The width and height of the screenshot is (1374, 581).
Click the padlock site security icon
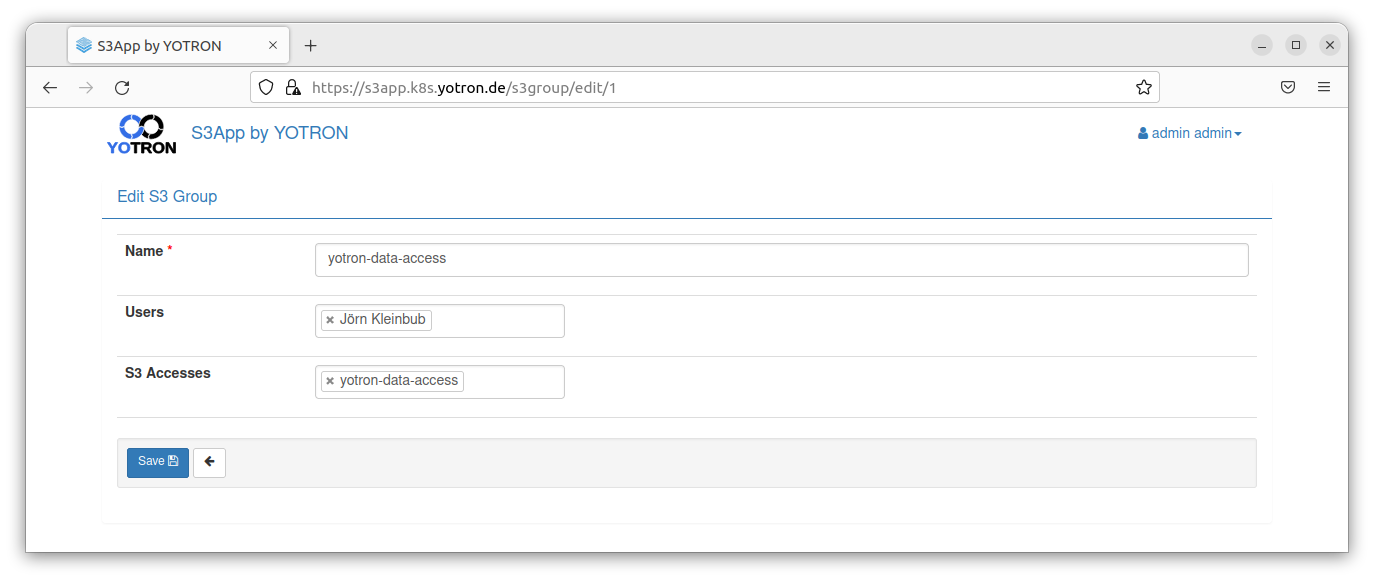(x=293, y=88)
